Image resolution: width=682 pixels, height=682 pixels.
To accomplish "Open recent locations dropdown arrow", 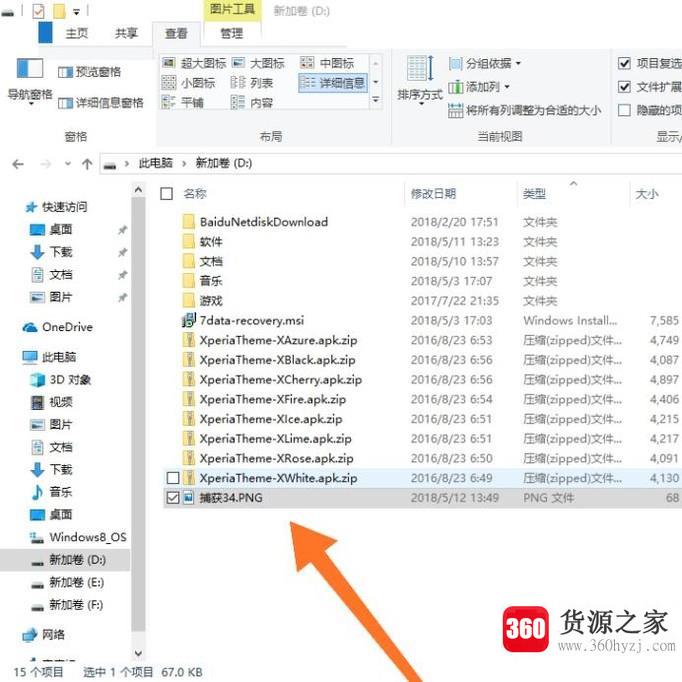I will (x=68, y=164).
